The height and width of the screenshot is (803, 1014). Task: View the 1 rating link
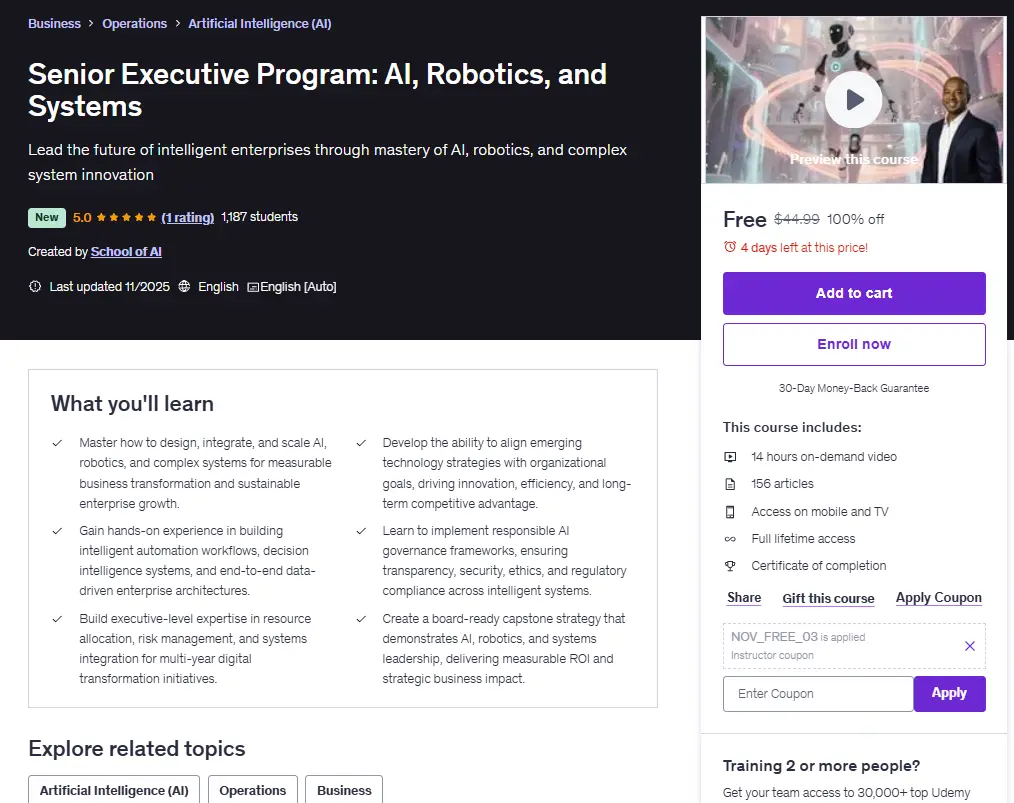point(188,217)
